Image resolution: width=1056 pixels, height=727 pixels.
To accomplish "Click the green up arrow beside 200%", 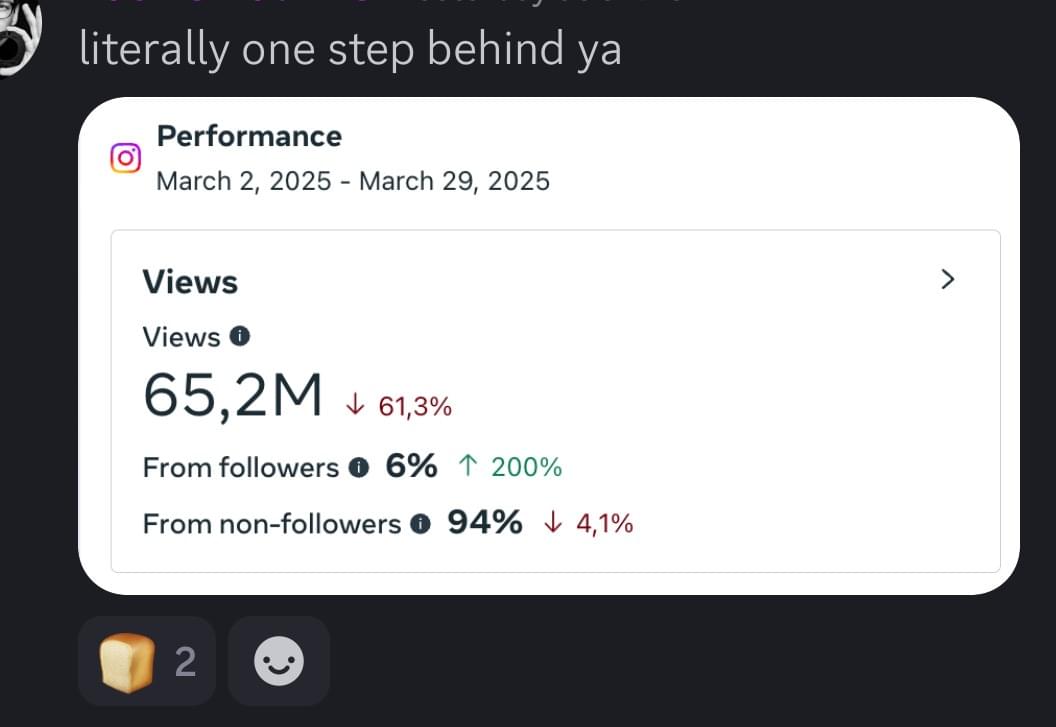I will [x=467, y=466].
